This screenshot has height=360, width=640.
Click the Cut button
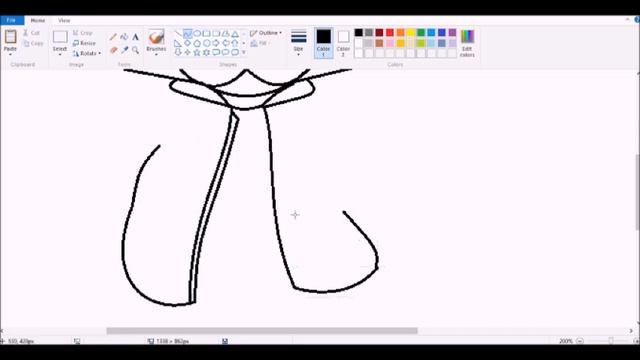point(31,33)
